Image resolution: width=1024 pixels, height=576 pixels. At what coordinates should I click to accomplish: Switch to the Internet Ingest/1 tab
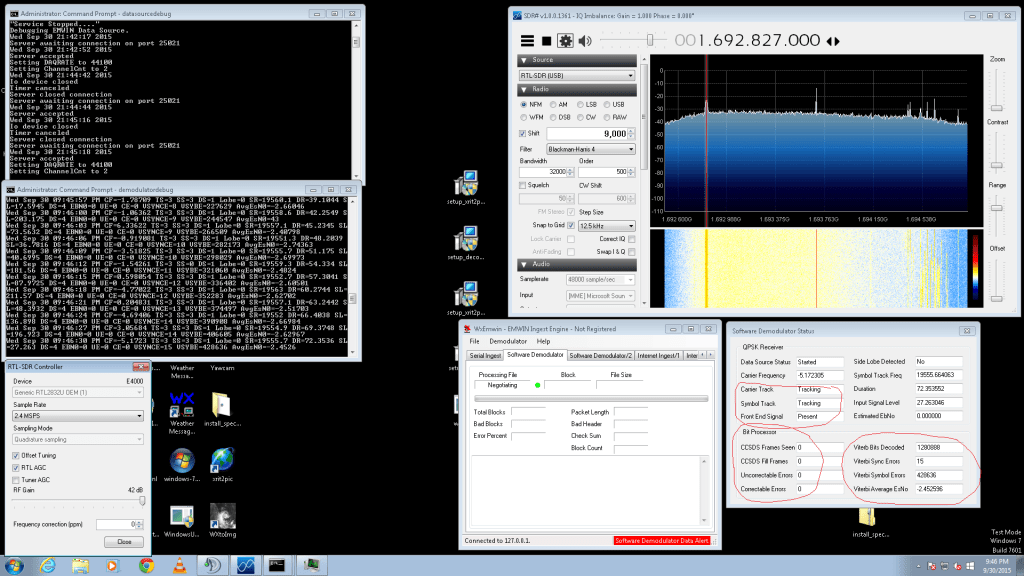[658, 355]
